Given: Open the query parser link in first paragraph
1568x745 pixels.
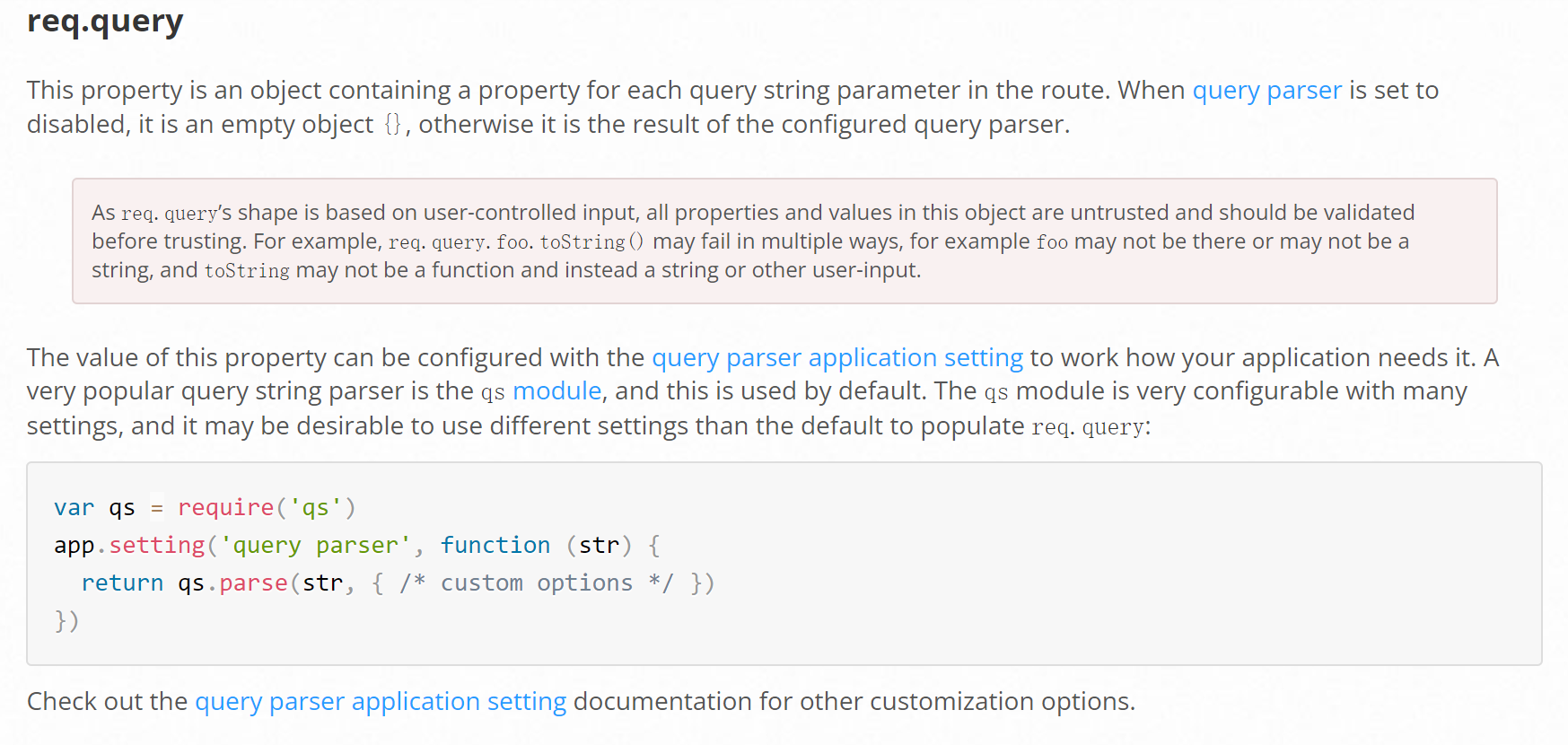Looking at the screenshot, I should [x=1266, y=91].
